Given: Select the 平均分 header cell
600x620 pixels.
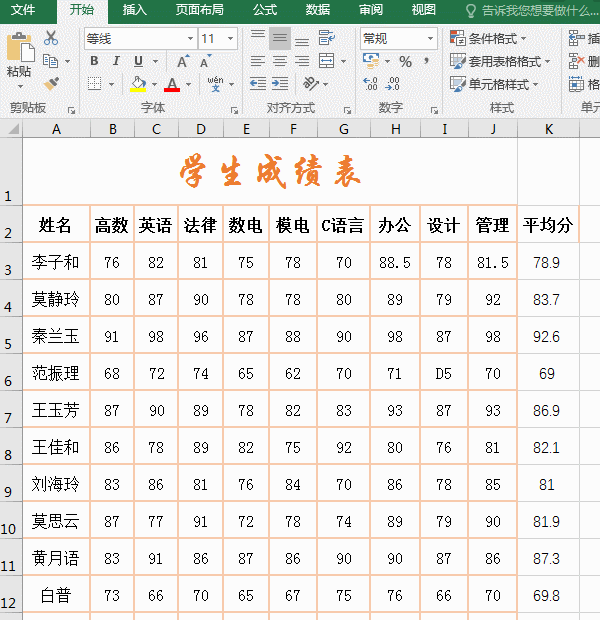Looking at the screenshot, I should 548,225.
